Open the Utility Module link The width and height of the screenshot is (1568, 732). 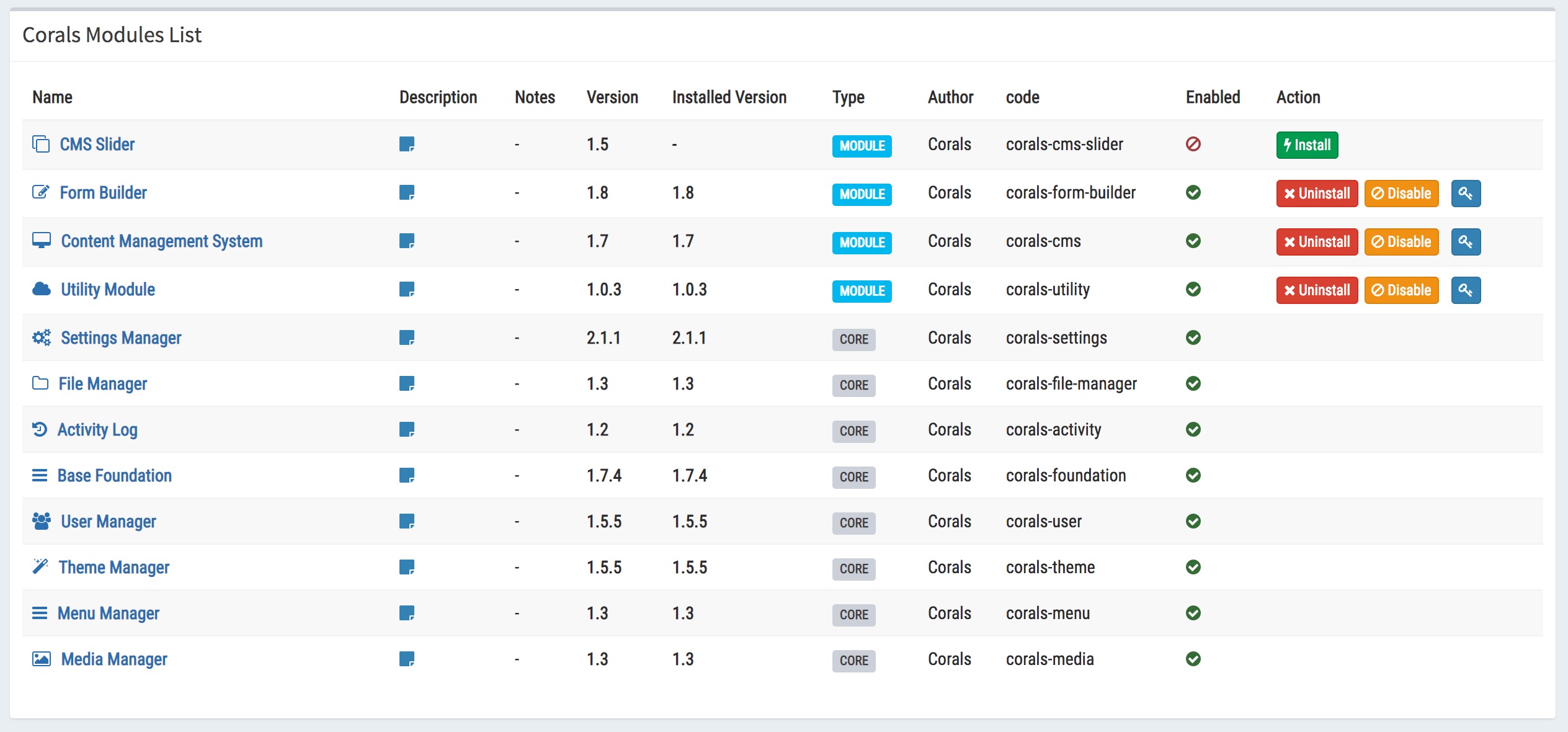tap(108, 290)
